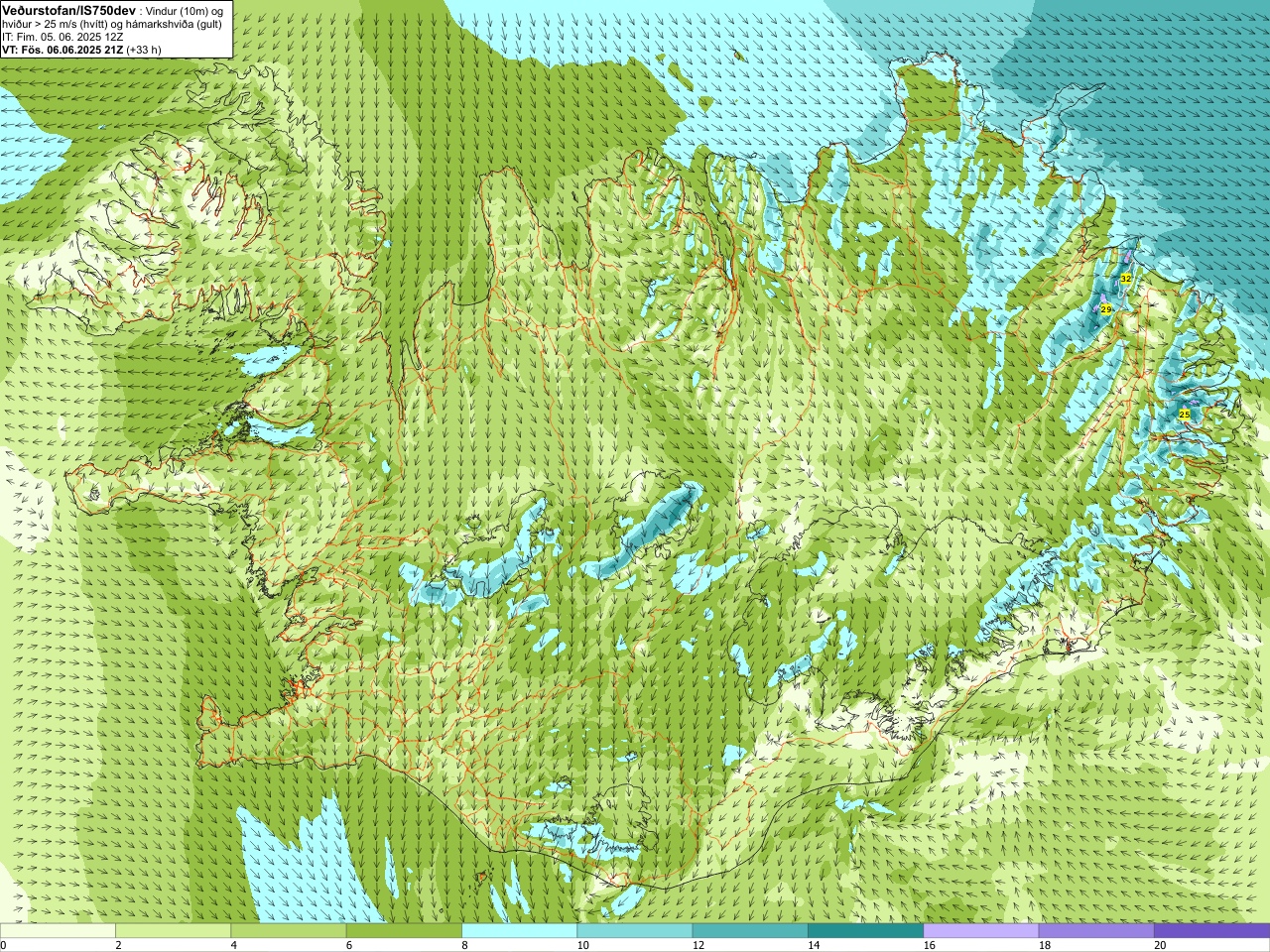Select the 14–16 m/s dark teal swatch
1270x952 pixels.
(x=865, y=931)
